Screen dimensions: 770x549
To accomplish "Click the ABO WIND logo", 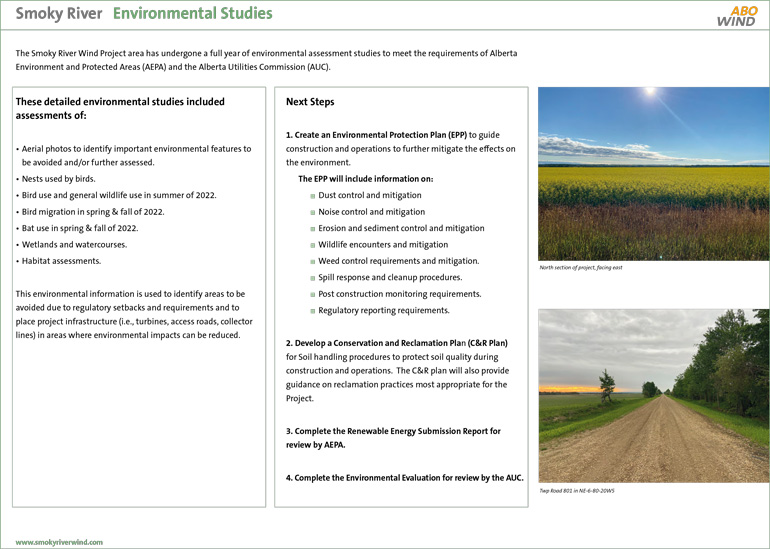I will pos(737,16).
